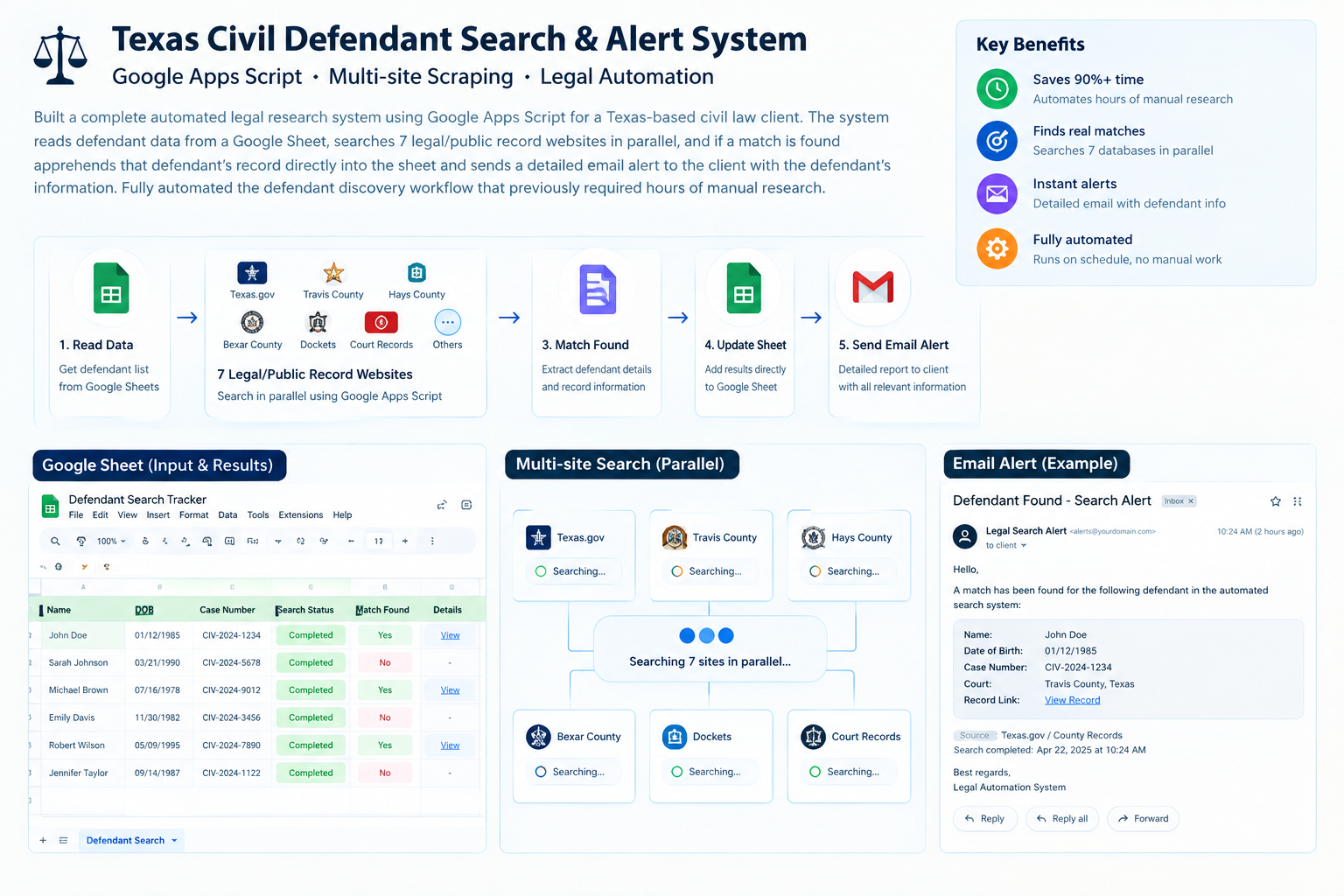Click the View link in Michael Brown's row

pos(450,690)
